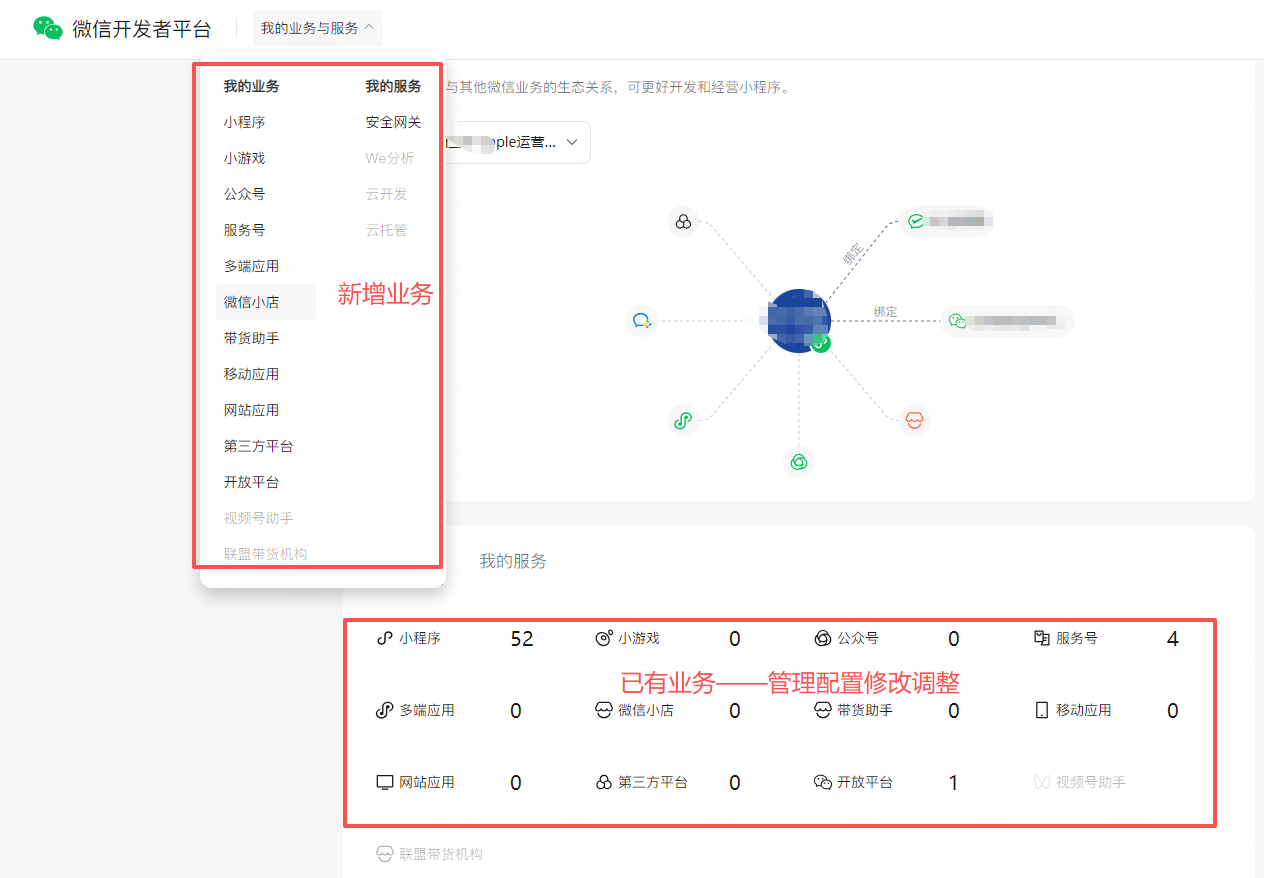The image size is (1264, 878).
Task: Choose 网站应用 from the menu list
Action: (x=252, y=410)
